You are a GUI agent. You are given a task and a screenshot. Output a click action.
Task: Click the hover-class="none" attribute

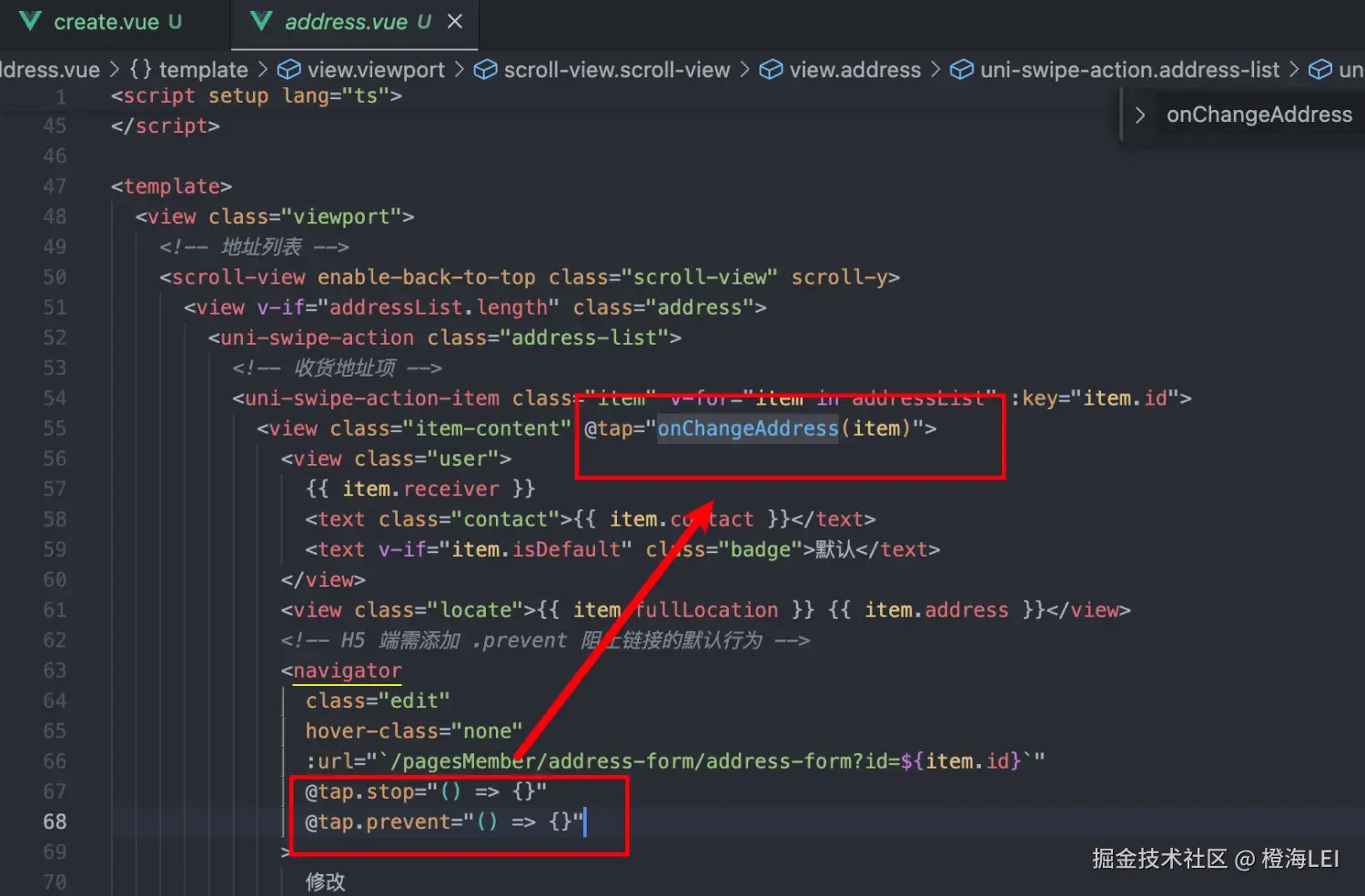(x=414, y=731)
